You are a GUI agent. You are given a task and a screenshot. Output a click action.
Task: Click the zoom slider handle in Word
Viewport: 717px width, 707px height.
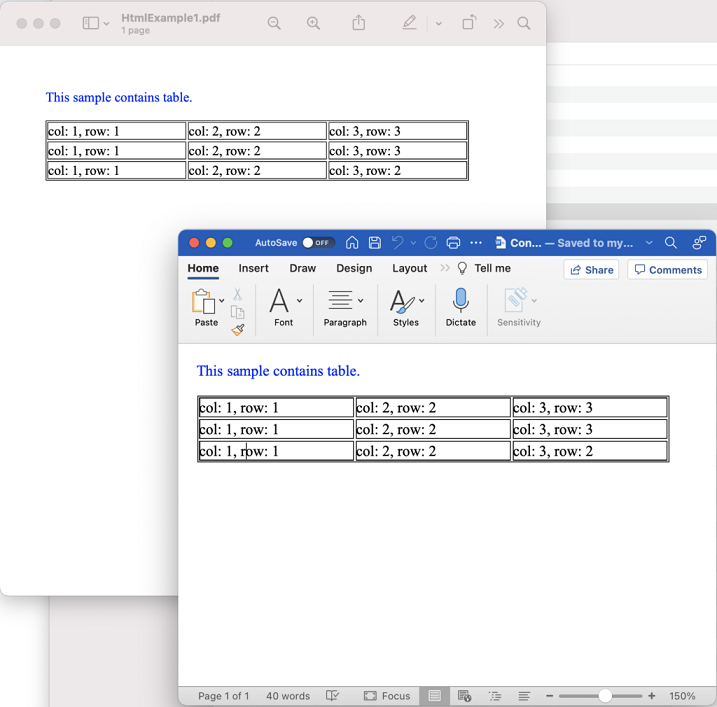coord(605,696)
